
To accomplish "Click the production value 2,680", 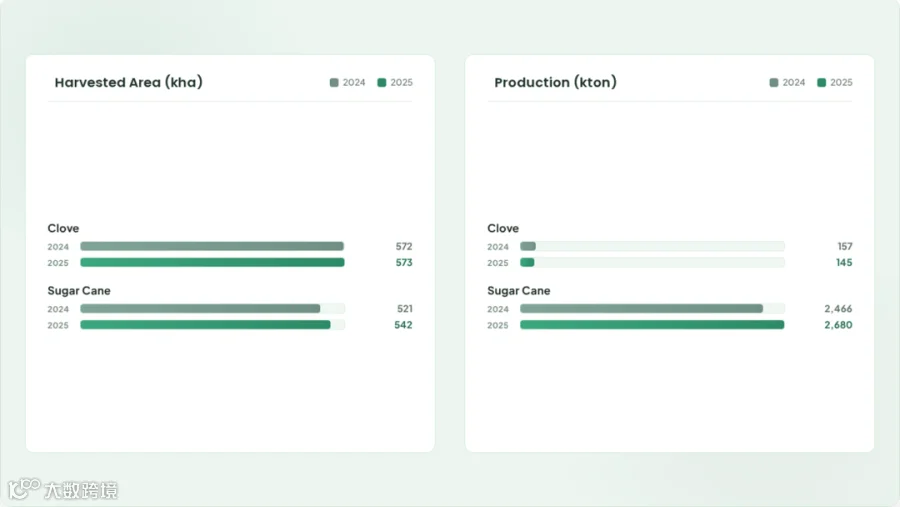I will [839, 324].
